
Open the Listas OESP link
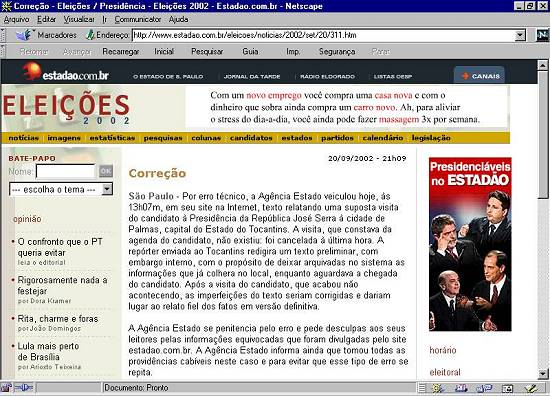pos(393,76)
